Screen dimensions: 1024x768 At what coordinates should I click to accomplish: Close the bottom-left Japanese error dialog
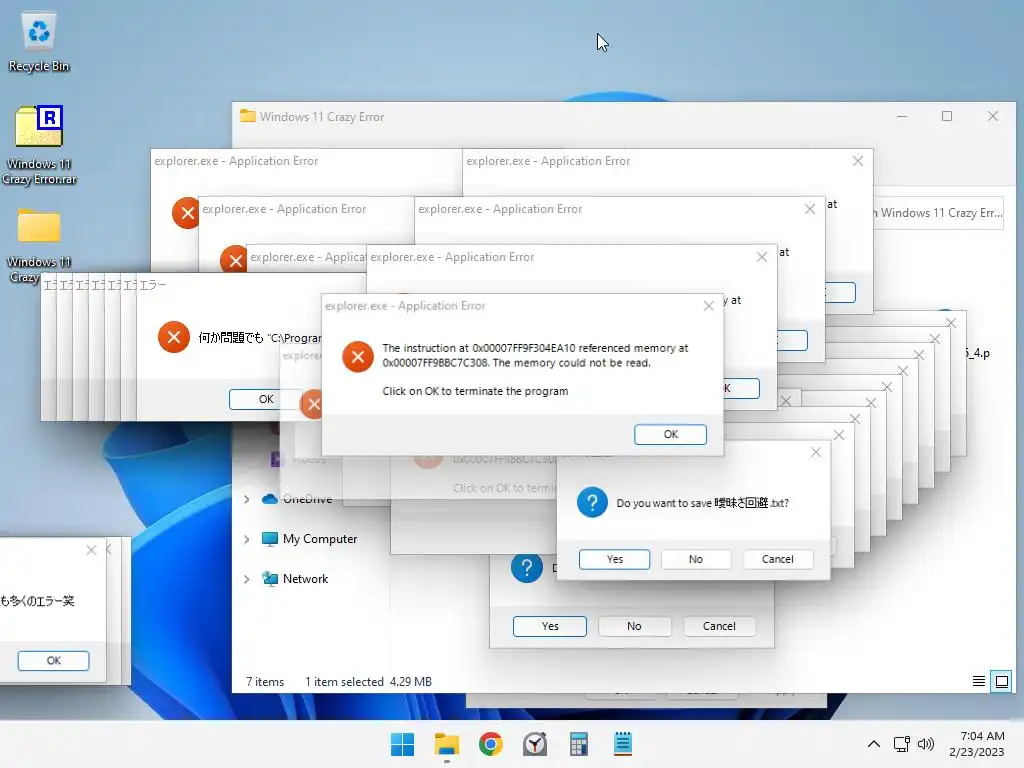click(x=91, y=550)
